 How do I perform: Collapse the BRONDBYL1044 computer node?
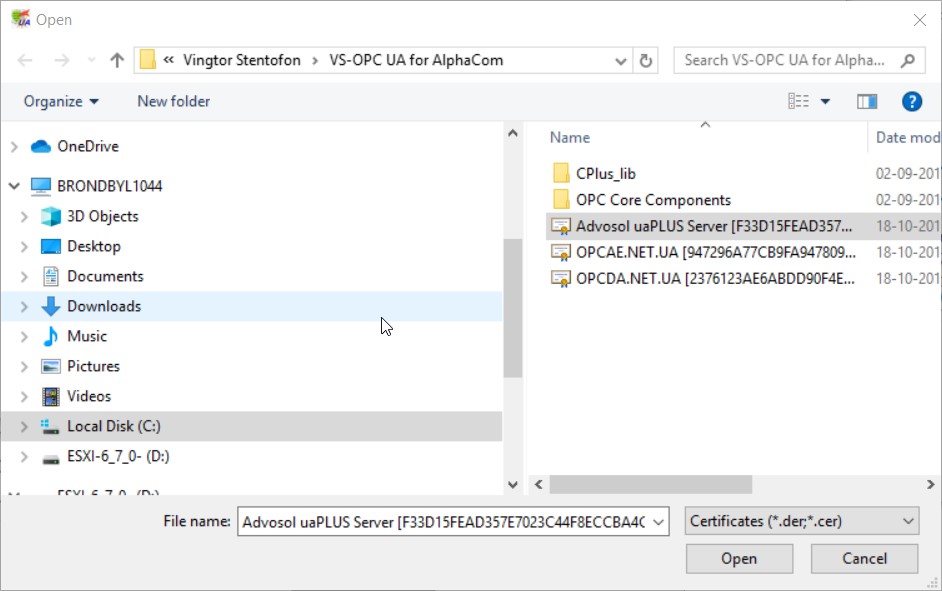coord(14,186)
